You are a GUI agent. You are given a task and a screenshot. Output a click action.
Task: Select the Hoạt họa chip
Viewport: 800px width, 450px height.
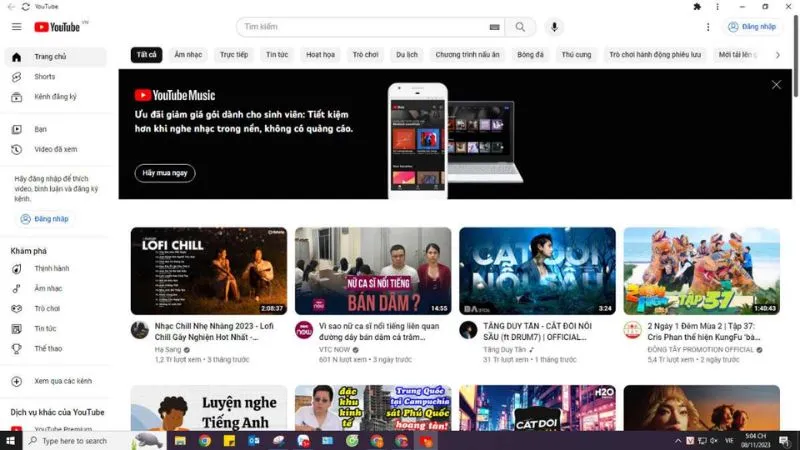point(320,55)
